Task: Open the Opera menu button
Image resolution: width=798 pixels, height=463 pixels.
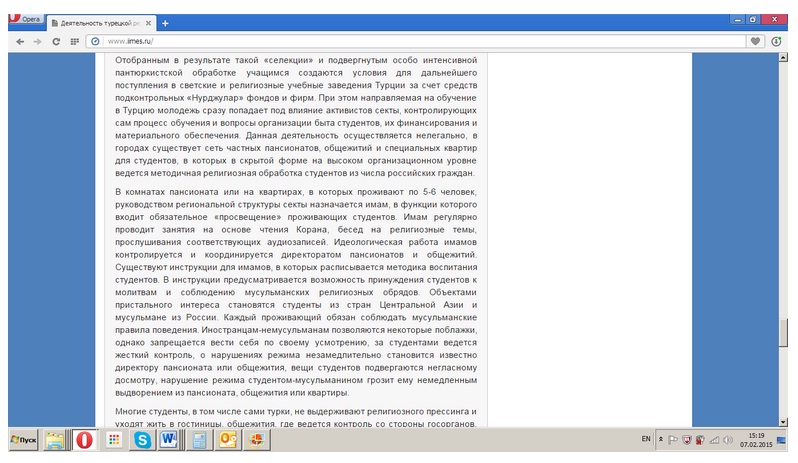Action: pyautogui.click(x=26, y=19)
